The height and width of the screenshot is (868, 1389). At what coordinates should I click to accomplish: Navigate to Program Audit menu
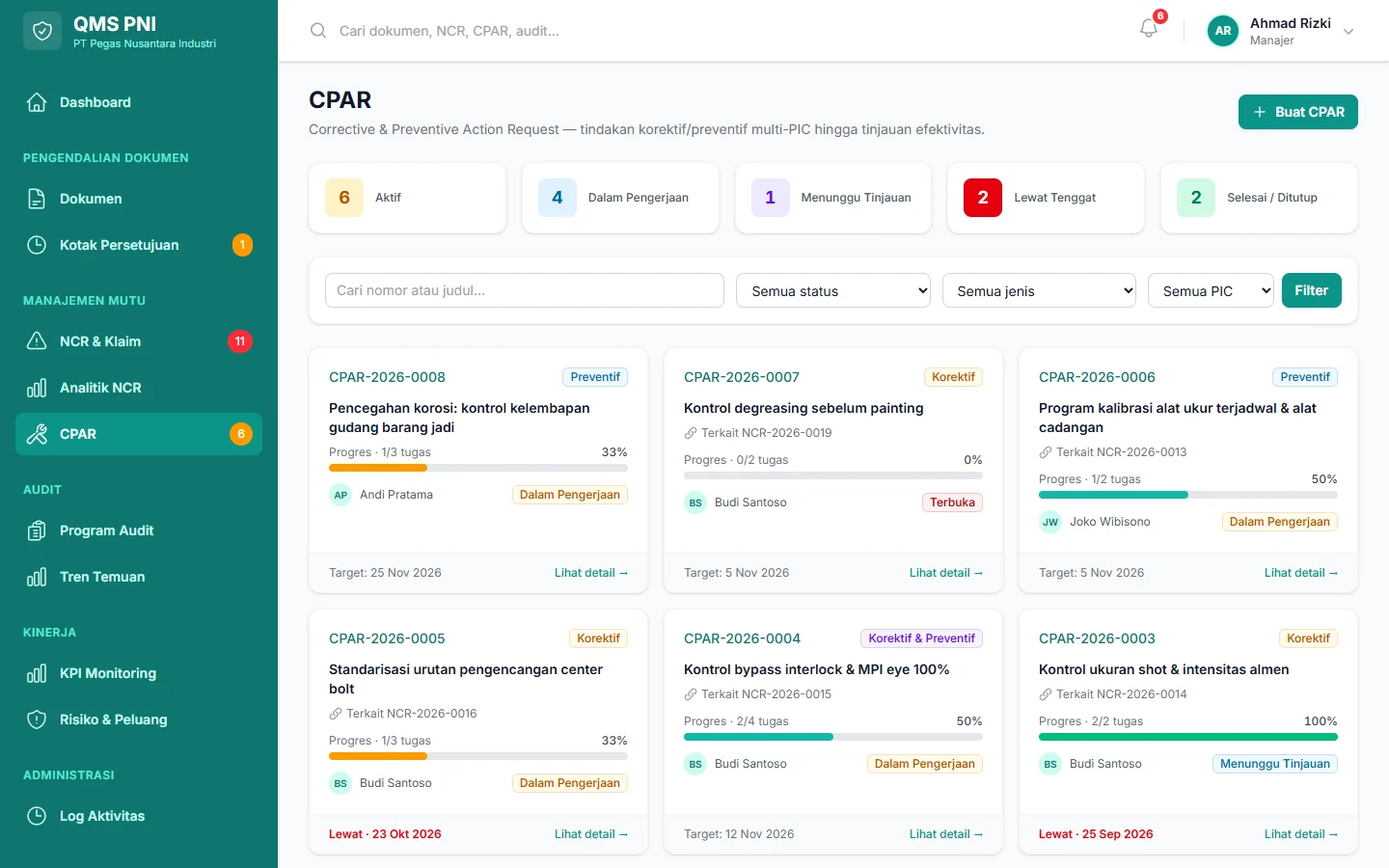[139, 530]
